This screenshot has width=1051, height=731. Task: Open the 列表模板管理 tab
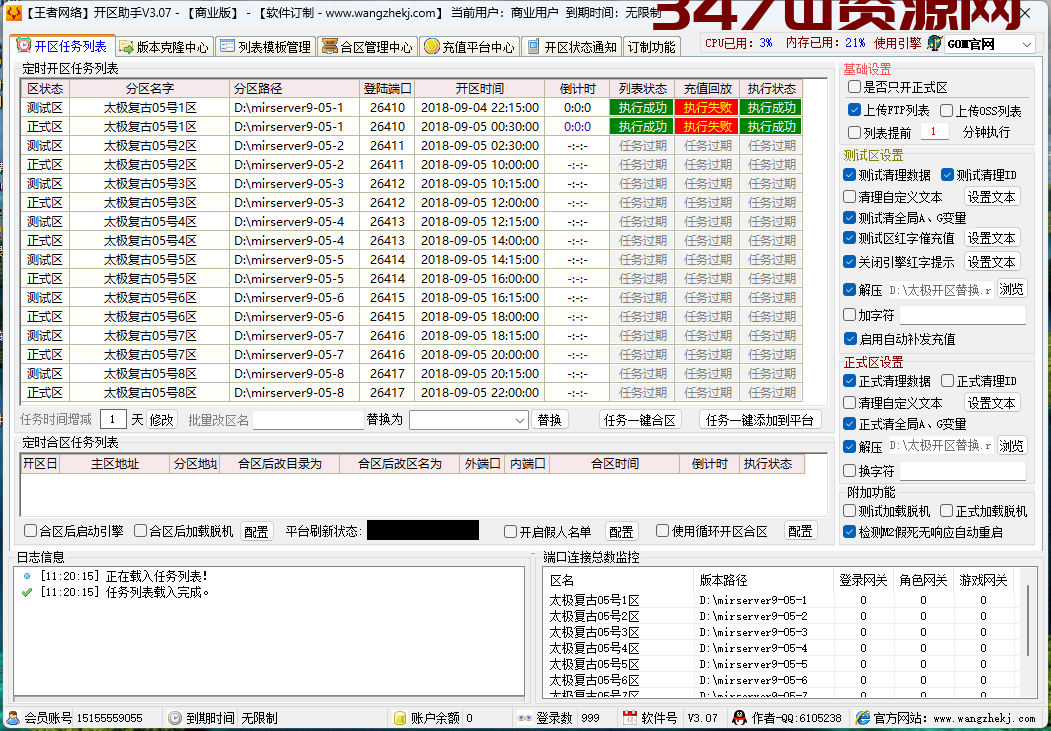(x=266, y=47)
